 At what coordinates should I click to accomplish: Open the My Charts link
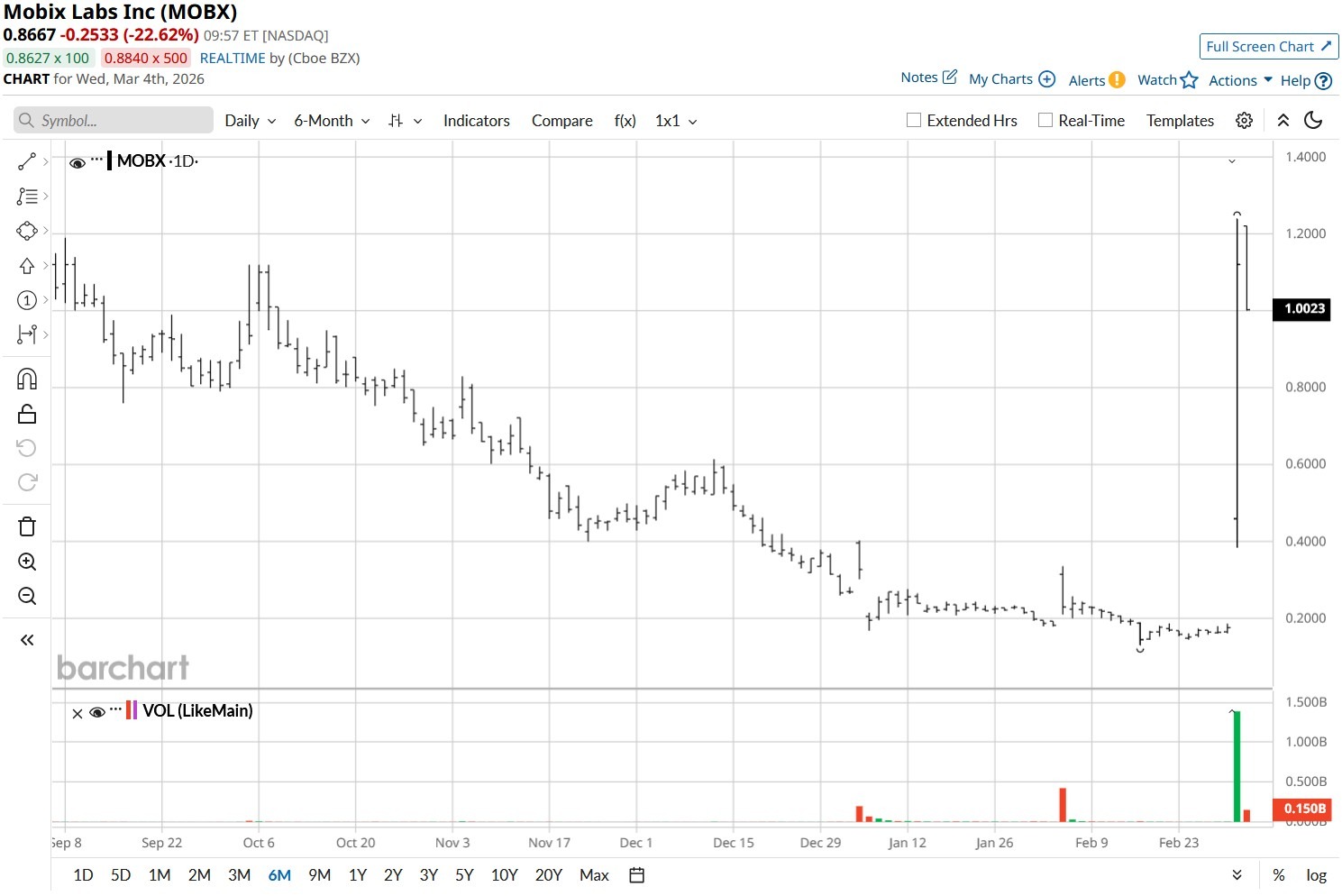[x=1000, y=79]
